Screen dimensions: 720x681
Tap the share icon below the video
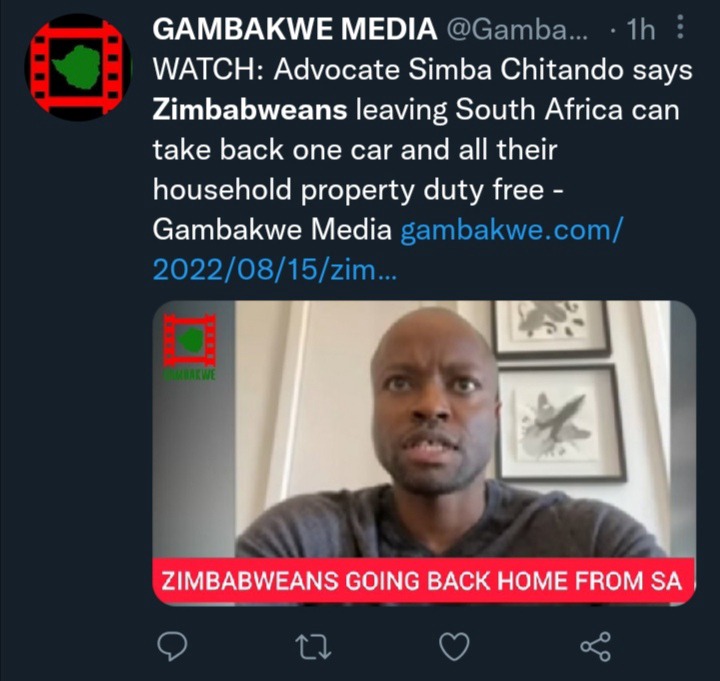tap(596, 646)
